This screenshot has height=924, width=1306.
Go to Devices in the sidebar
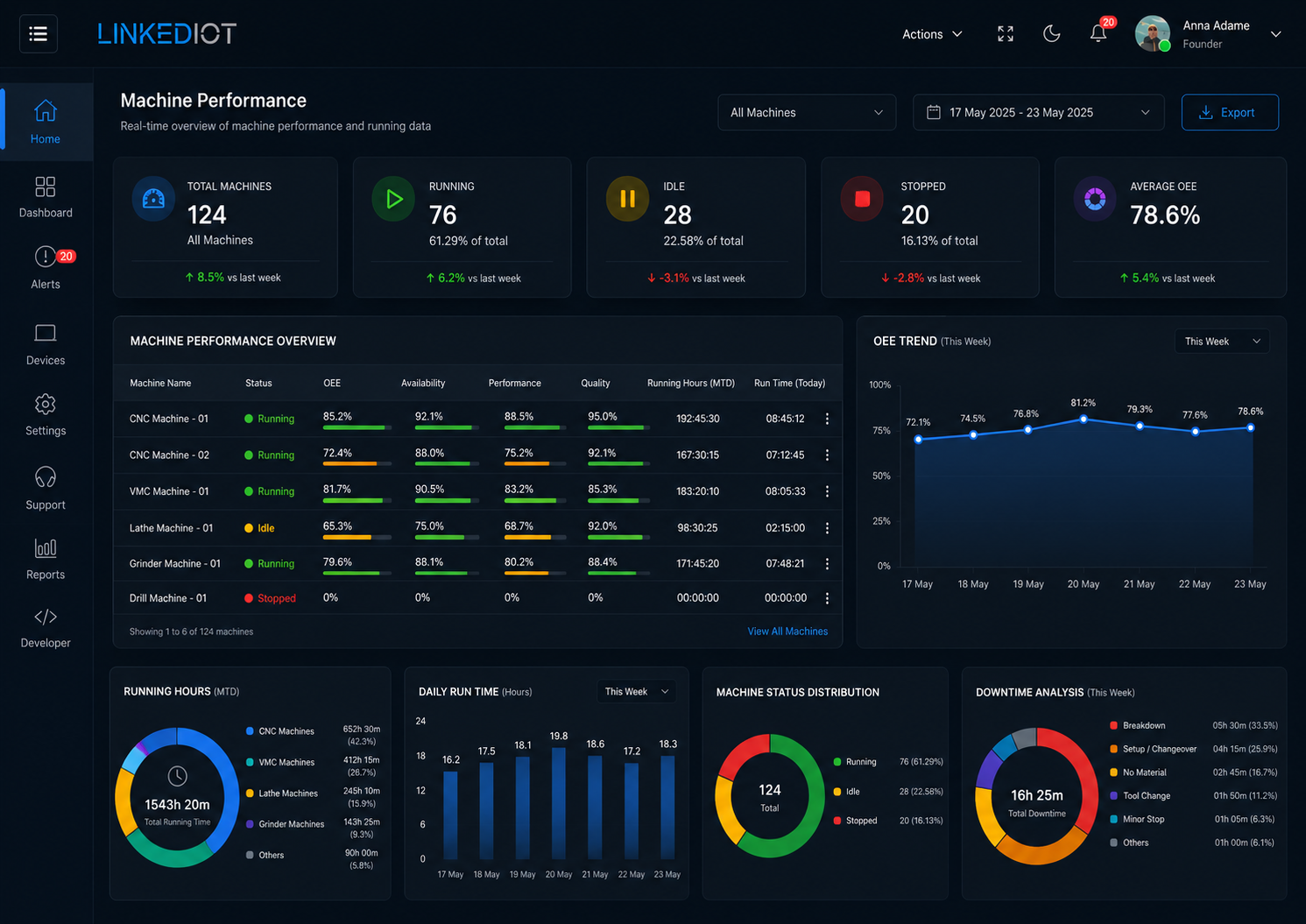point(46,344)
